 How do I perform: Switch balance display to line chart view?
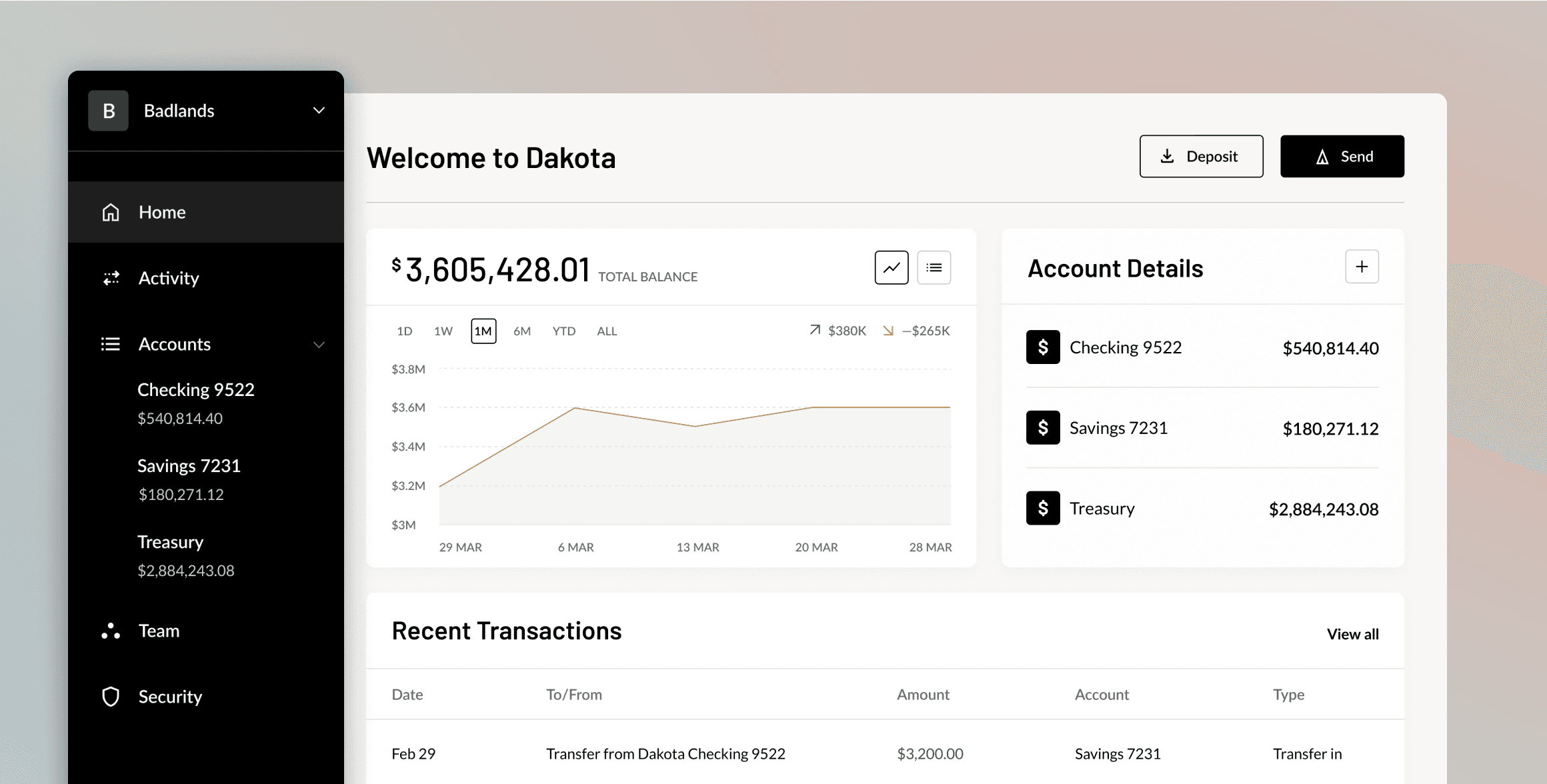point(892,267)
